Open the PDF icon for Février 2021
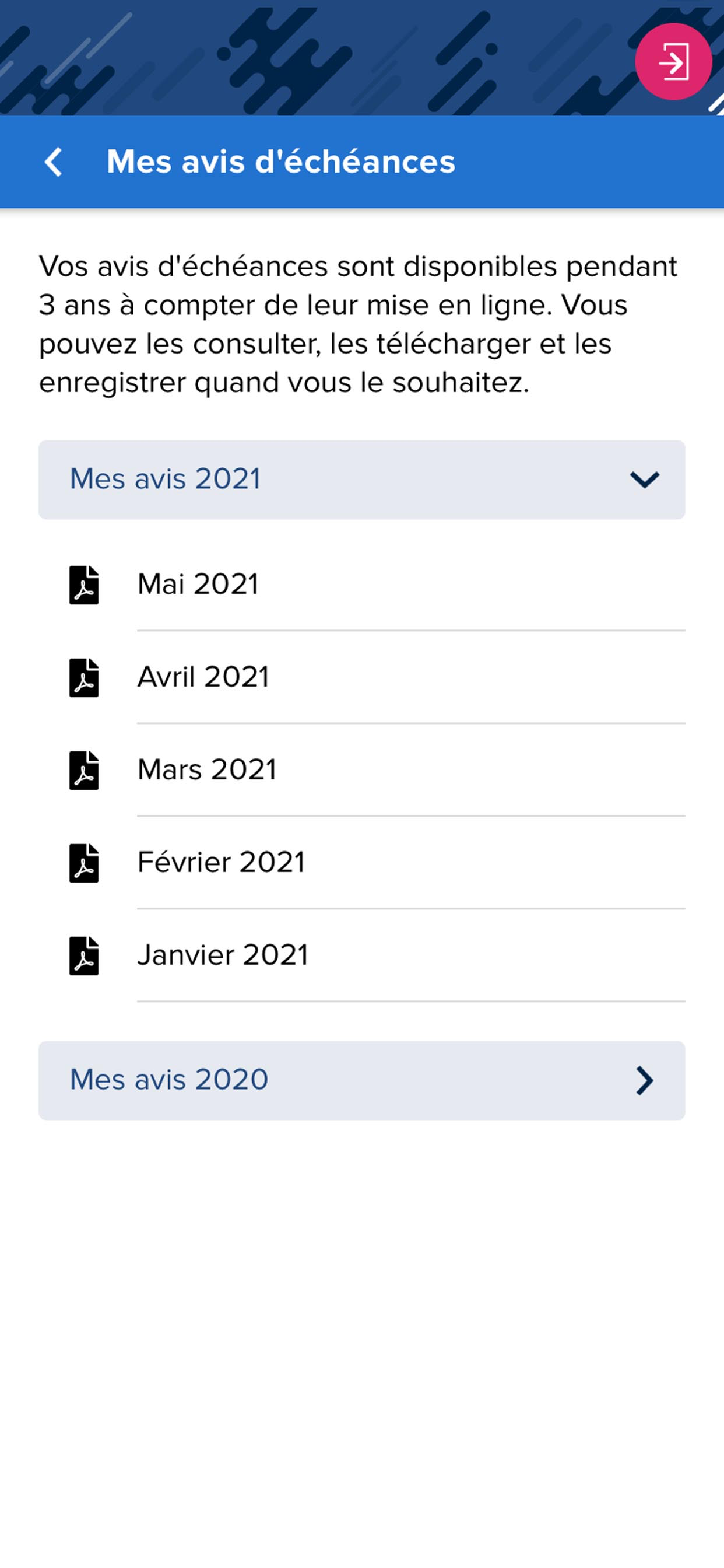The image size is (724, 1568). click(x=84, y=863)
